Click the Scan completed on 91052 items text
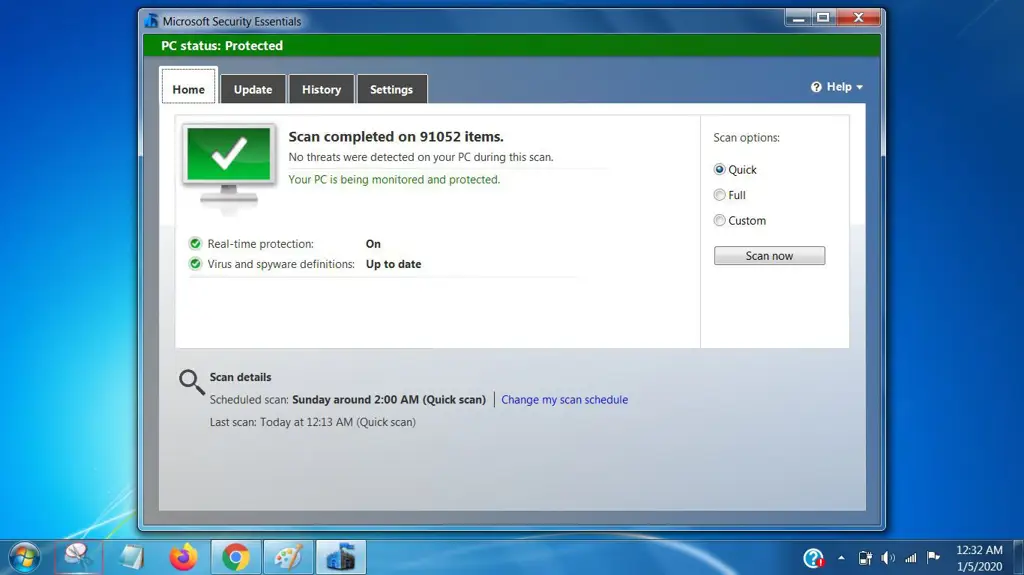 (x=396, y=137)
